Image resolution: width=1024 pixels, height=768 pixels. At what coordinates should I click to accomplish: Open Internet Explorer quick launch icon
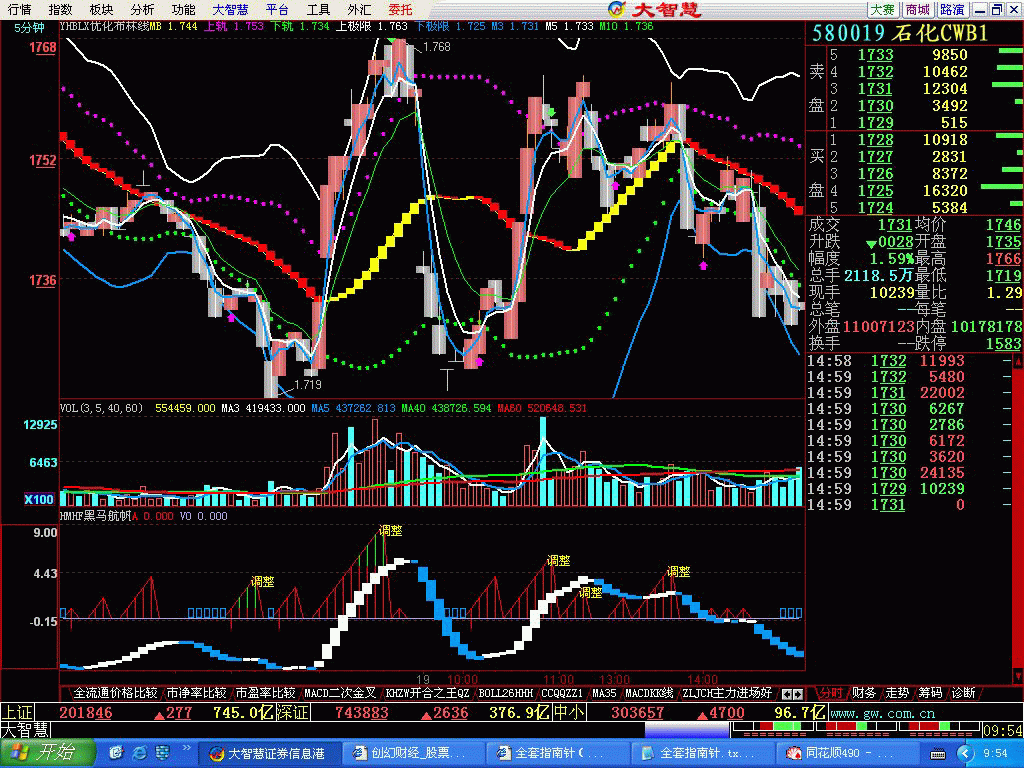(140, 753)
